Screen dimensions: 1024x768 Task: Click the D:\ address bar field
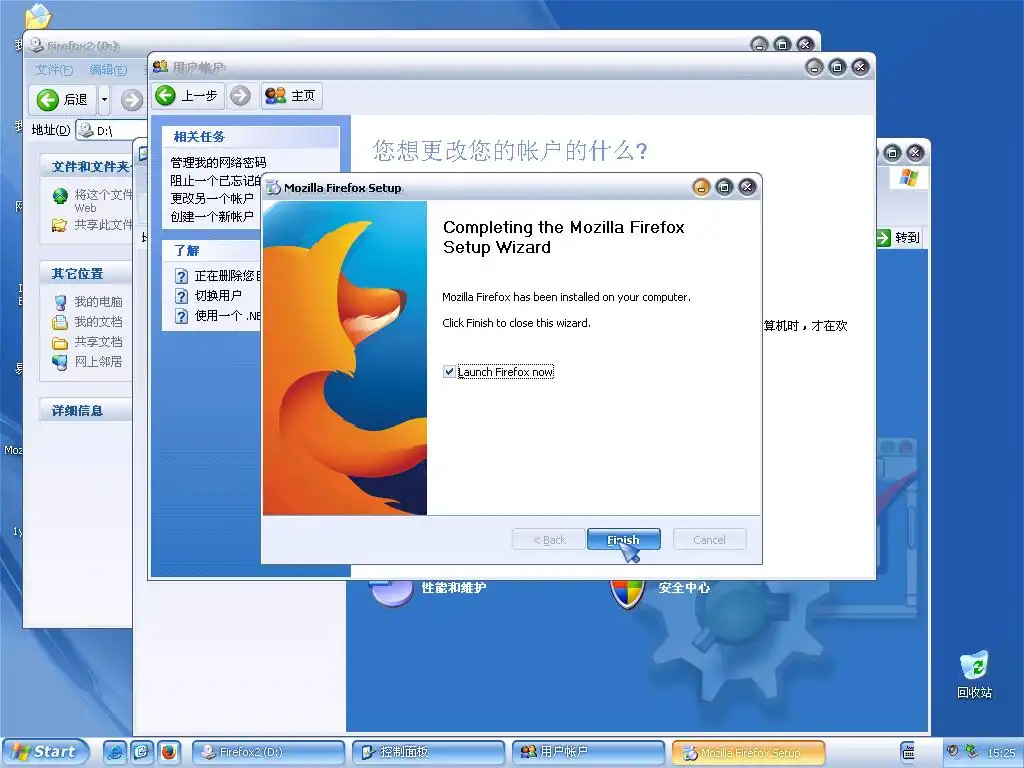[111, 130]
